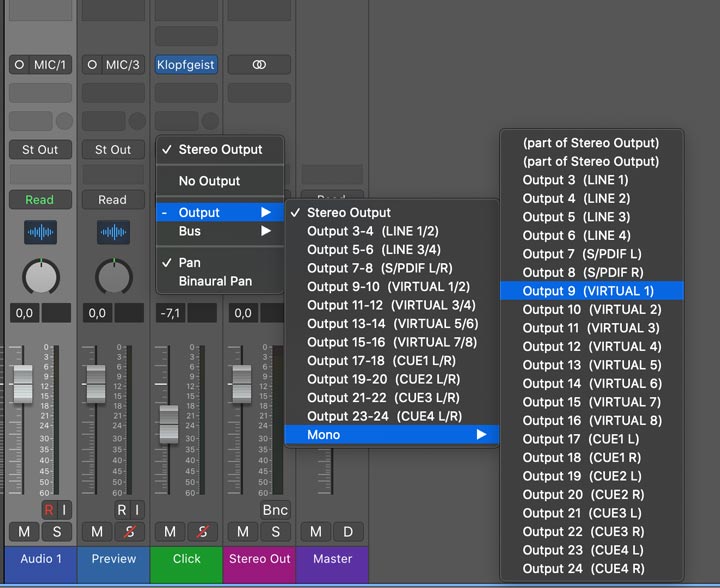Screen dimensions: 720x588
Task: Select mono Output 8 (S/PDIF R)
Action: tap(592, 272)
